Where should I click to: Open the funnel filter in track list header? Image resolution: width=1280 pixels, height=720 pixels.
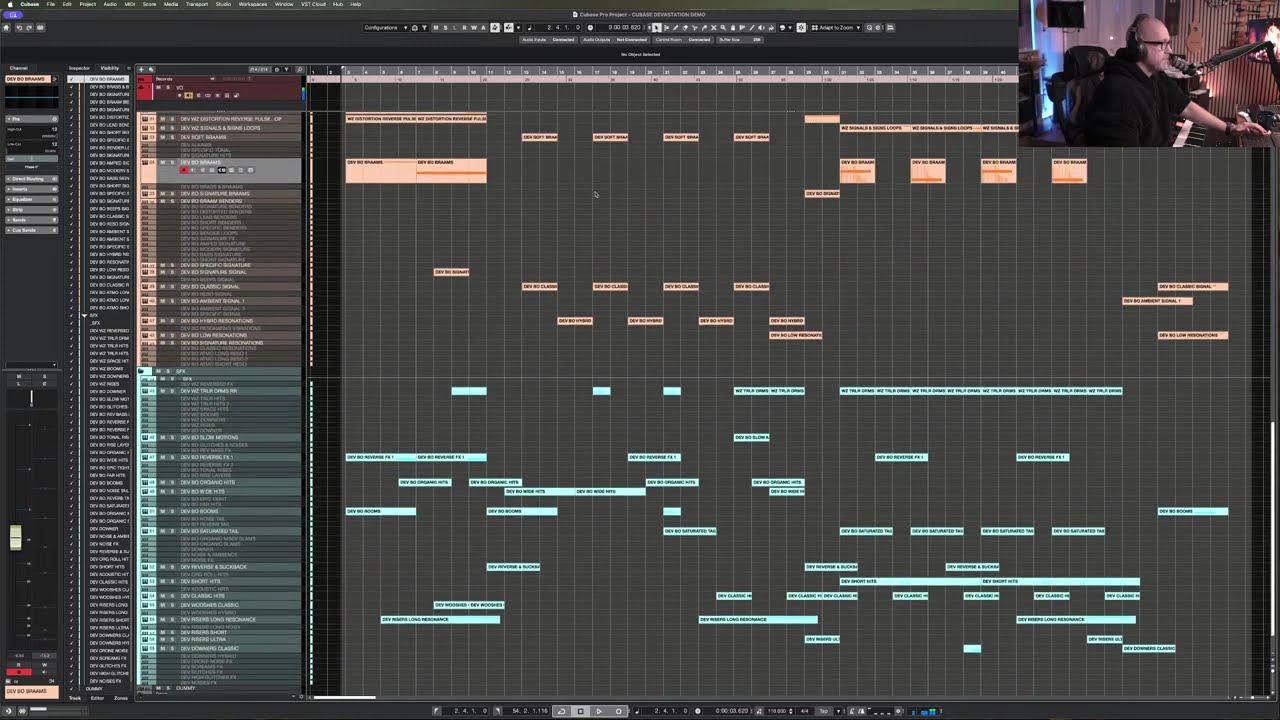coord(286,69)
